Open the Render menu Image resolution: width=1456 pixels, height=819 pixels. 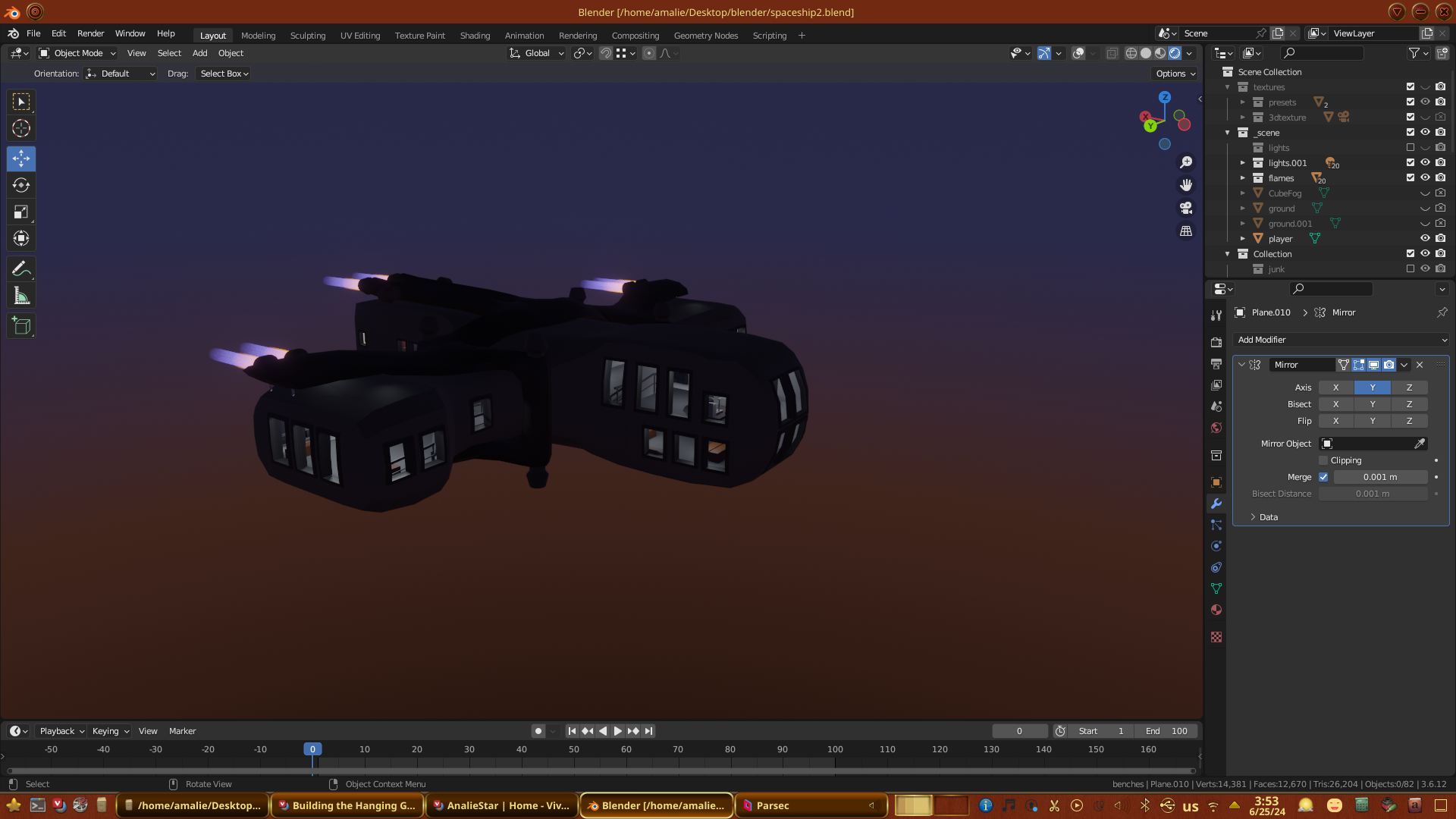coord(90,33)
